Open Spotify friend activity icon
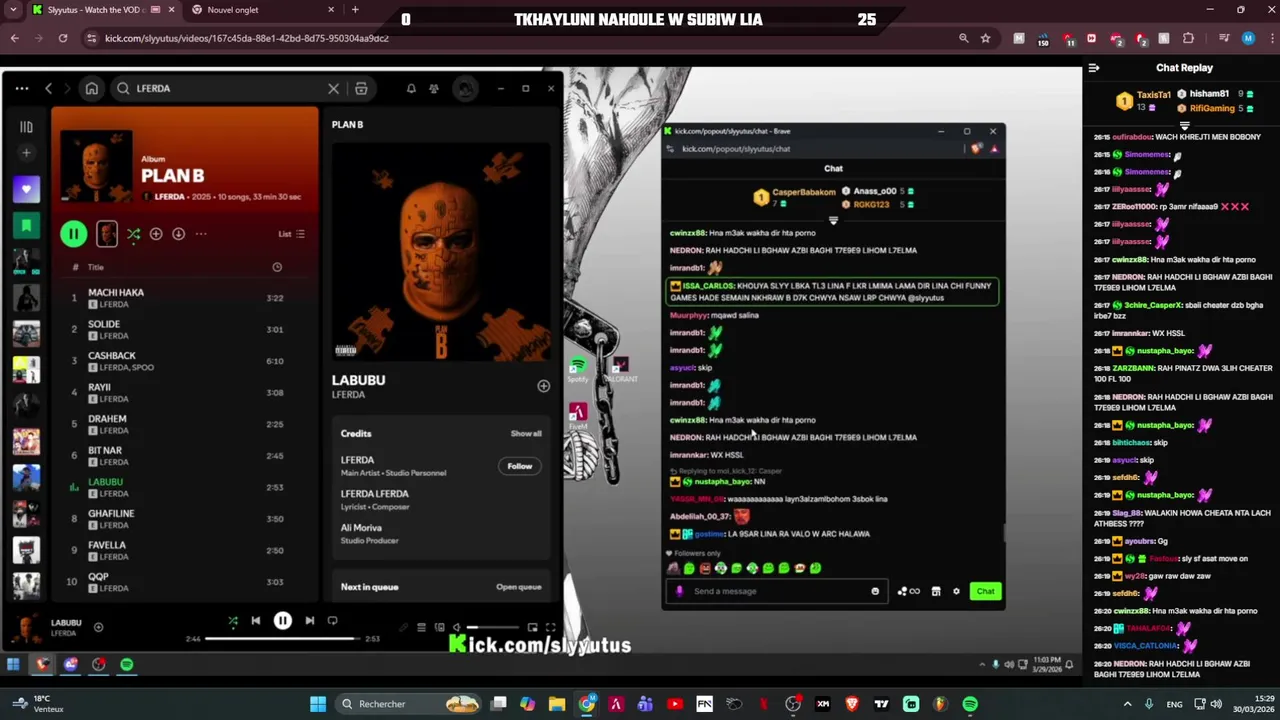This screenshot has width=1280, height=720. [x=434, y=88]
